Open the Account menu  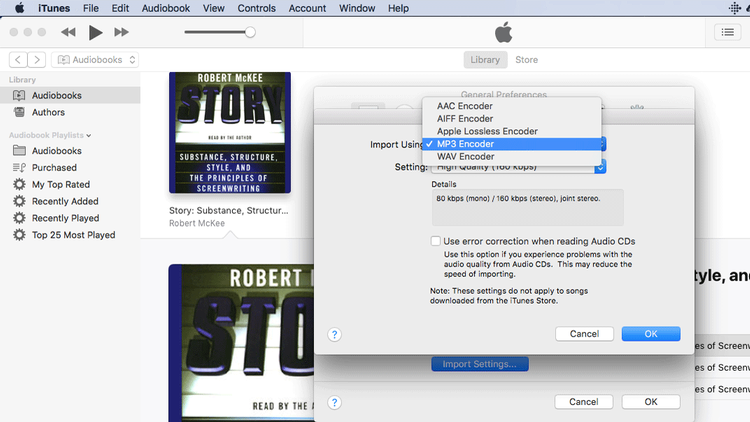pos(307,8)
